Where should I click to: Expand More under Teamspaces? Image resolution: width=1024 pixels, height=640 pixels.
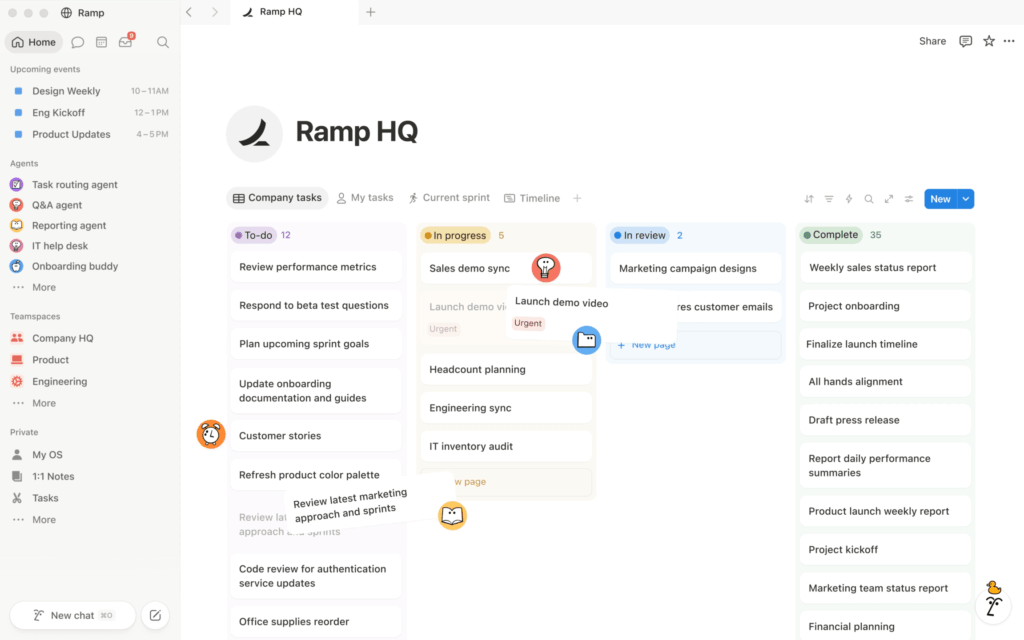click(44, 403)
